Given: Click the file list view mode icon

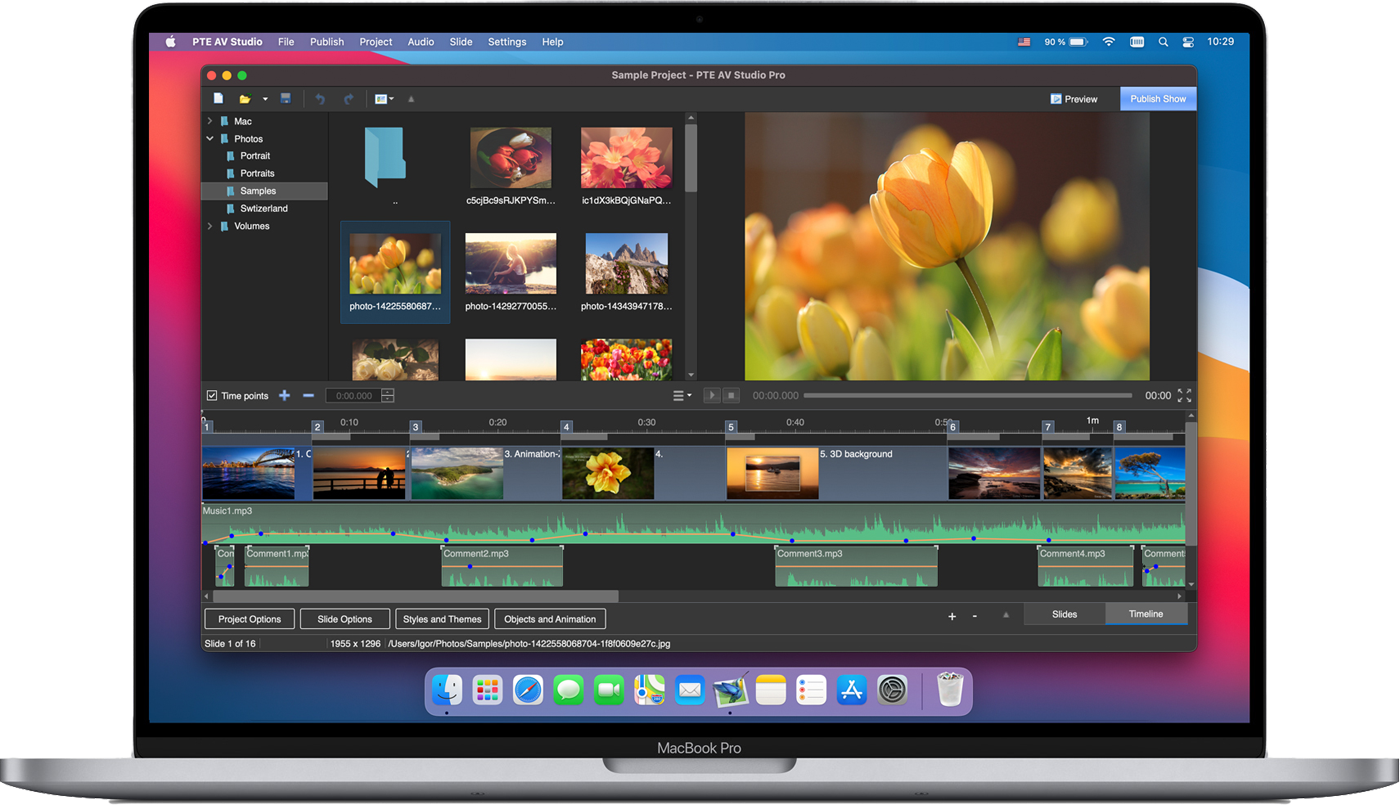Looking at the screenshot, I should [x=381, y=99].
